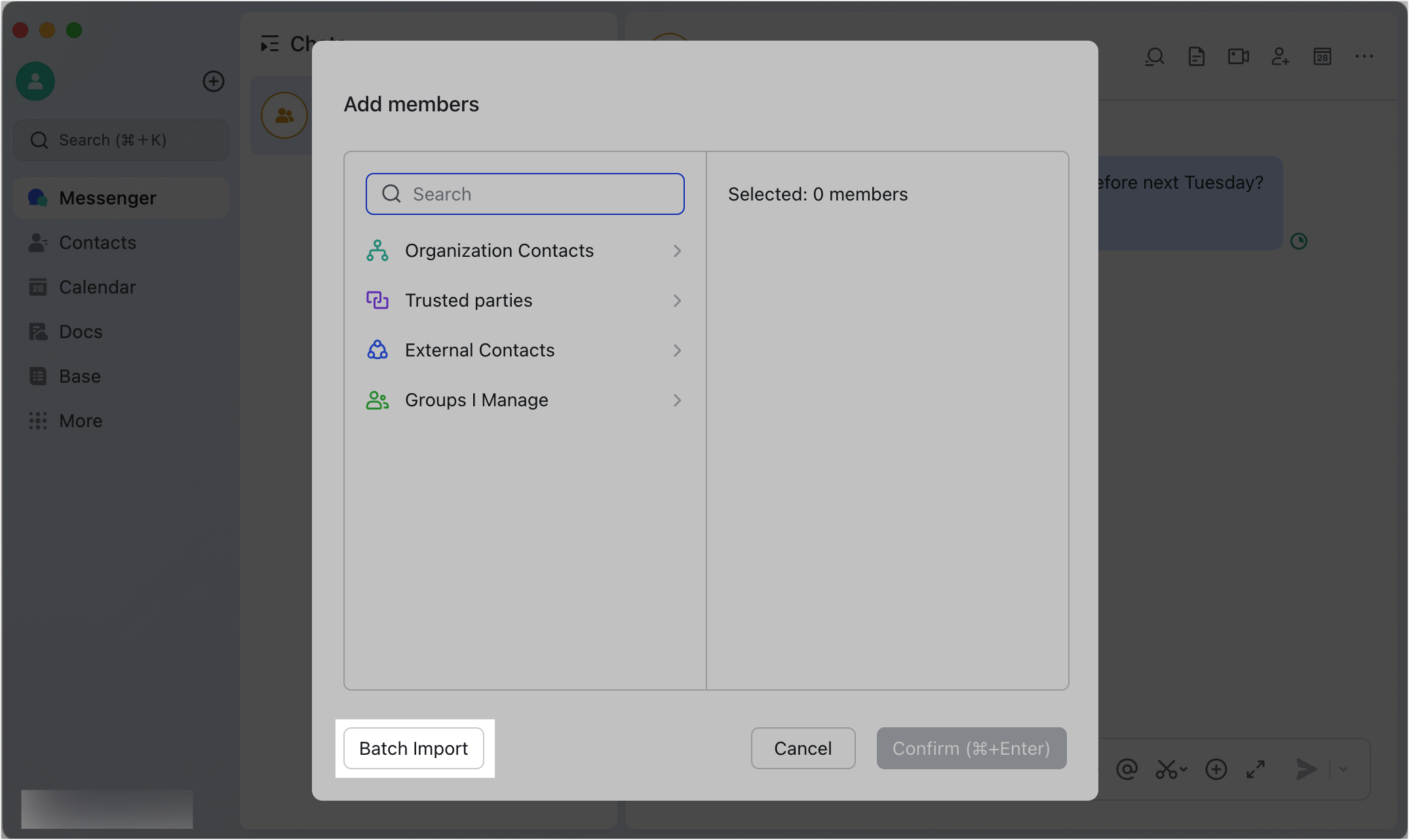Open the add member icon in chat header
The width and height of the screenshot is (1409, 840).
coord(1280,57)
